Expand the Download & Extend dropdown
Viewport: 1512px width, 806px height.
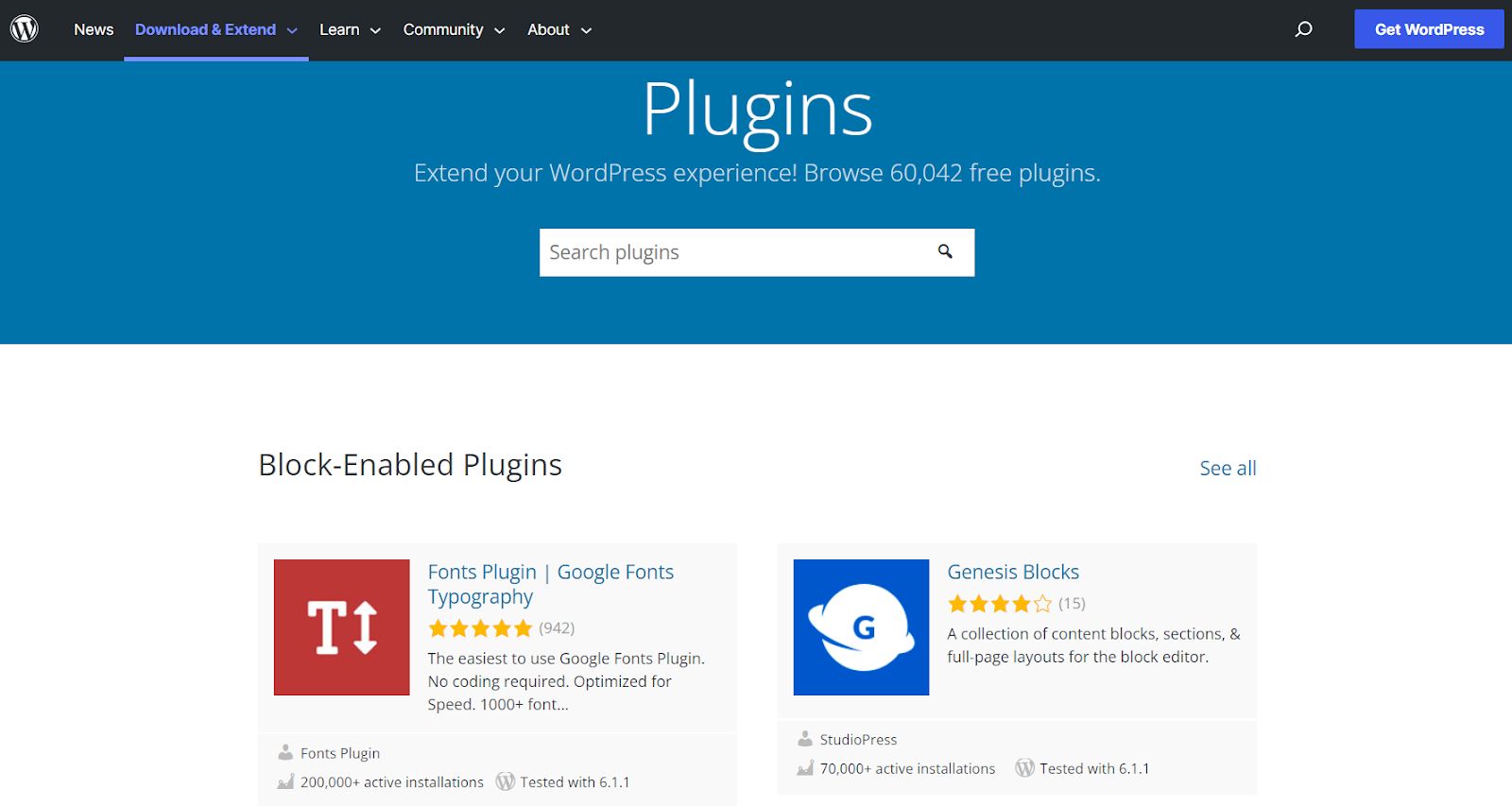(x=292, y=30)
